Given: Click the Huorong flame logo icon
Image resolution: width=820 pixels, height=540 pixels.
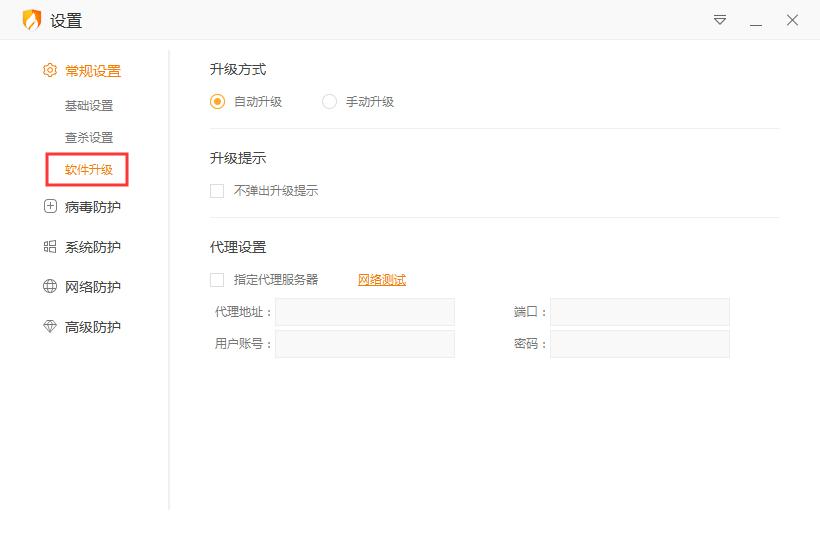Looking at the screenshot, I should 32,20.
